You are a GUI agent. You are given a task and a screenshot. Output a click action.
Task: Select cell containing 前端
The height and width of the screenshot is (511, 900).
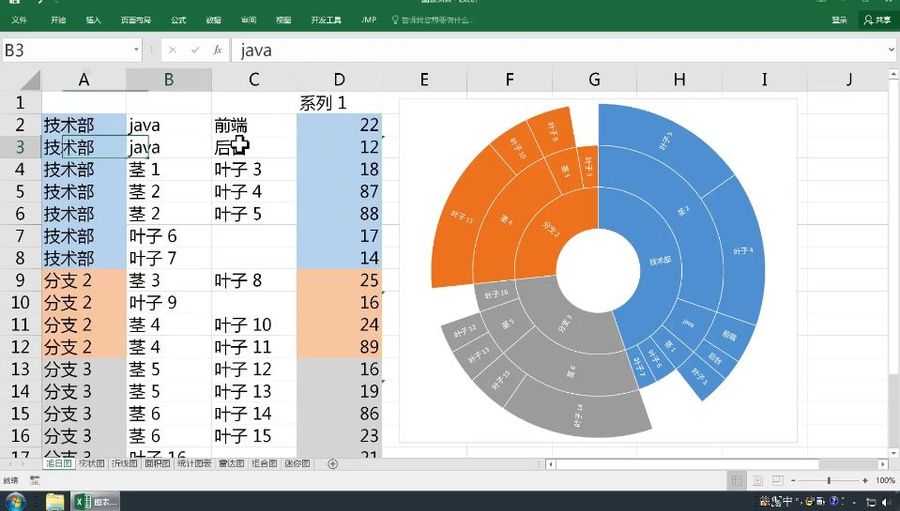click(x=254, y=125)
